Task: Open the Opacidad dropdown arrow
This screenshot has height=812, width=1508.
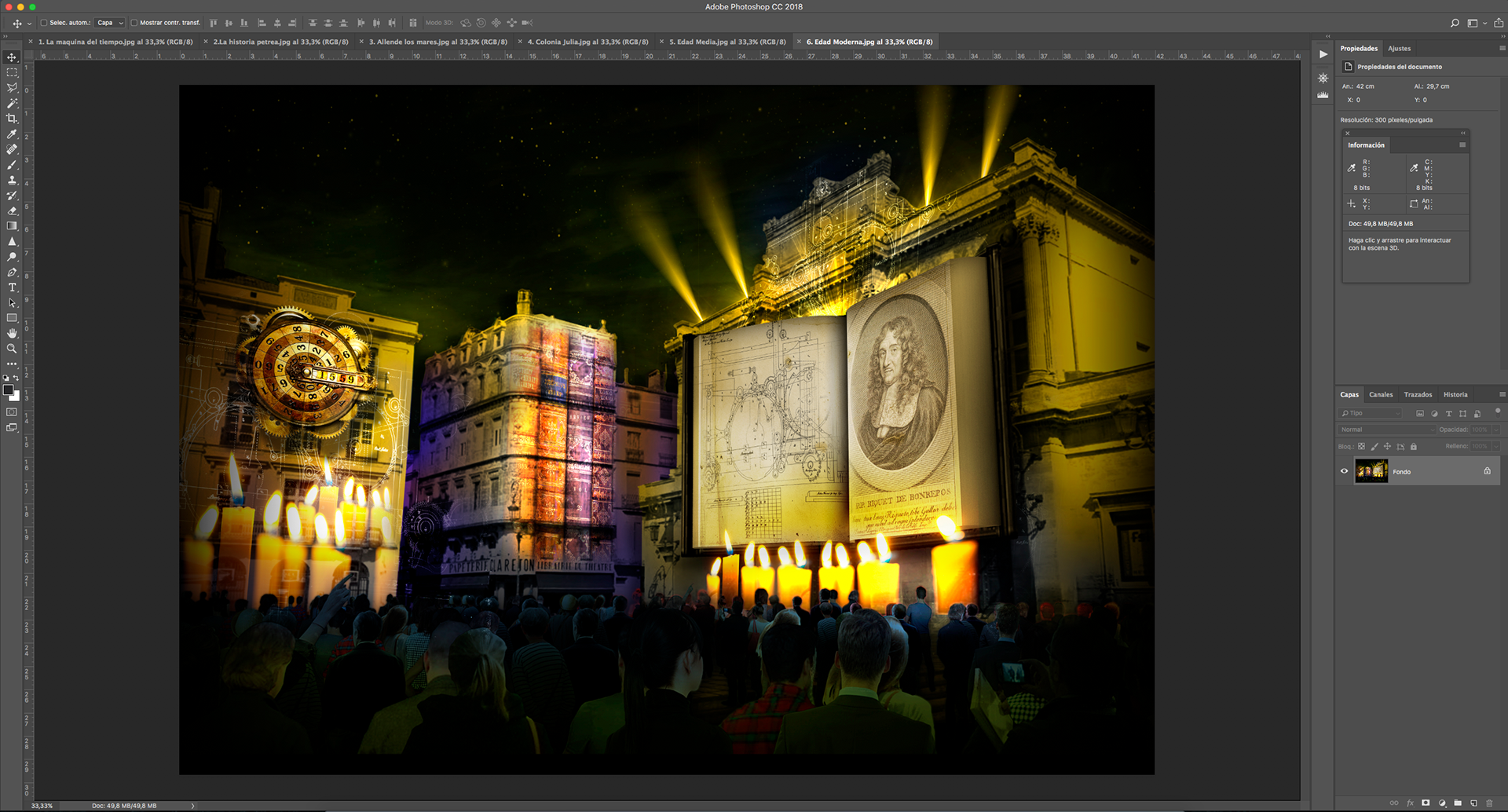Action: coord(1495,430)
